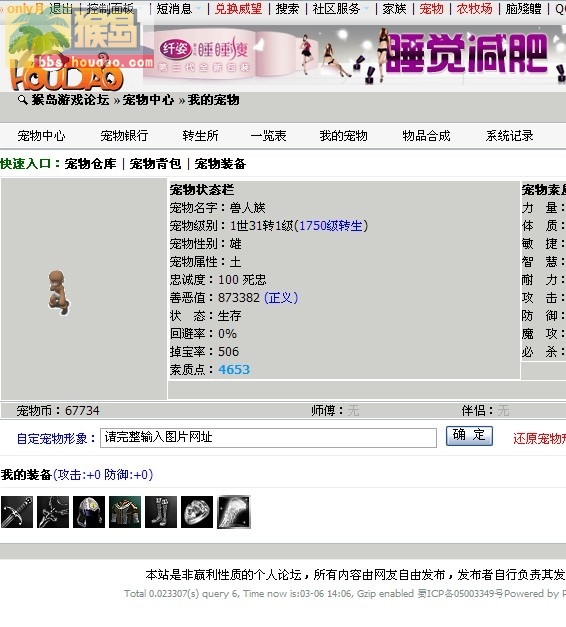Click the 宠物名字：兽人族 text

tap(218, 208)
